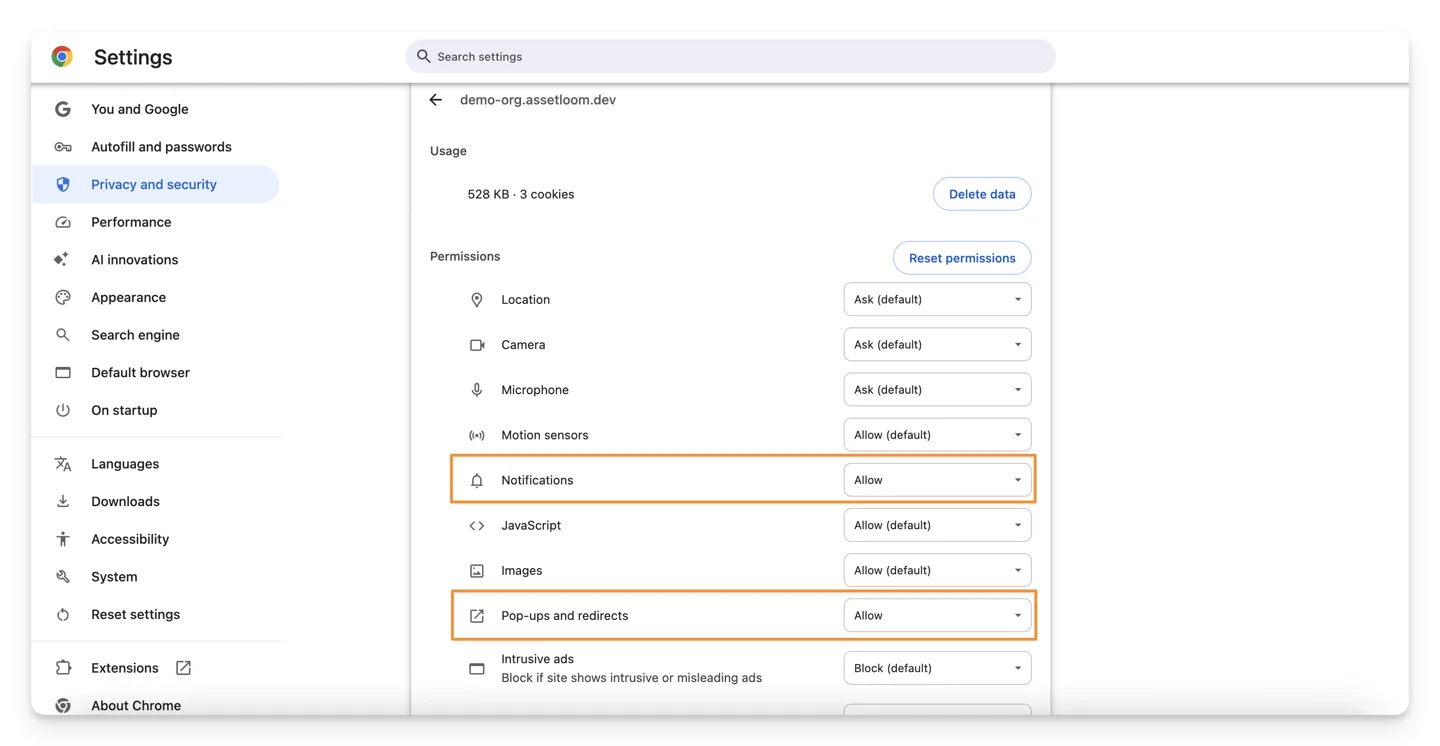Click the key icon for Autofill
1440x746 pixels.
[x=63, y=147]
